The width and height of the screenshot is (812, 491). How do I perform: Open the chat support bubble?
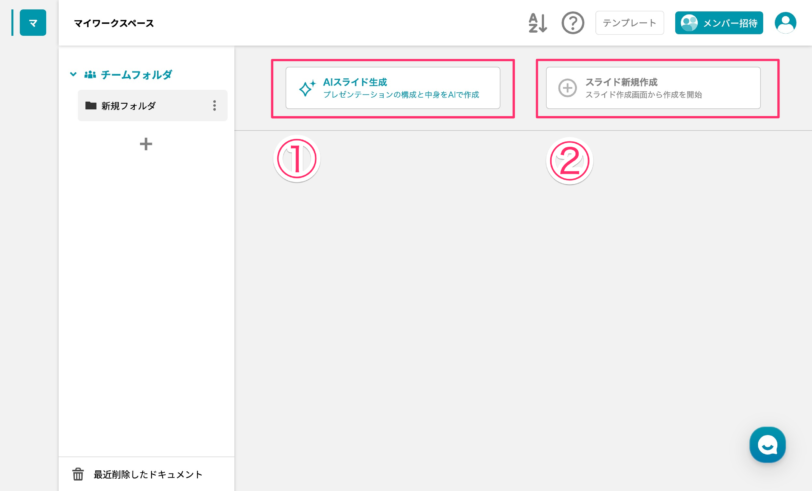767,444
